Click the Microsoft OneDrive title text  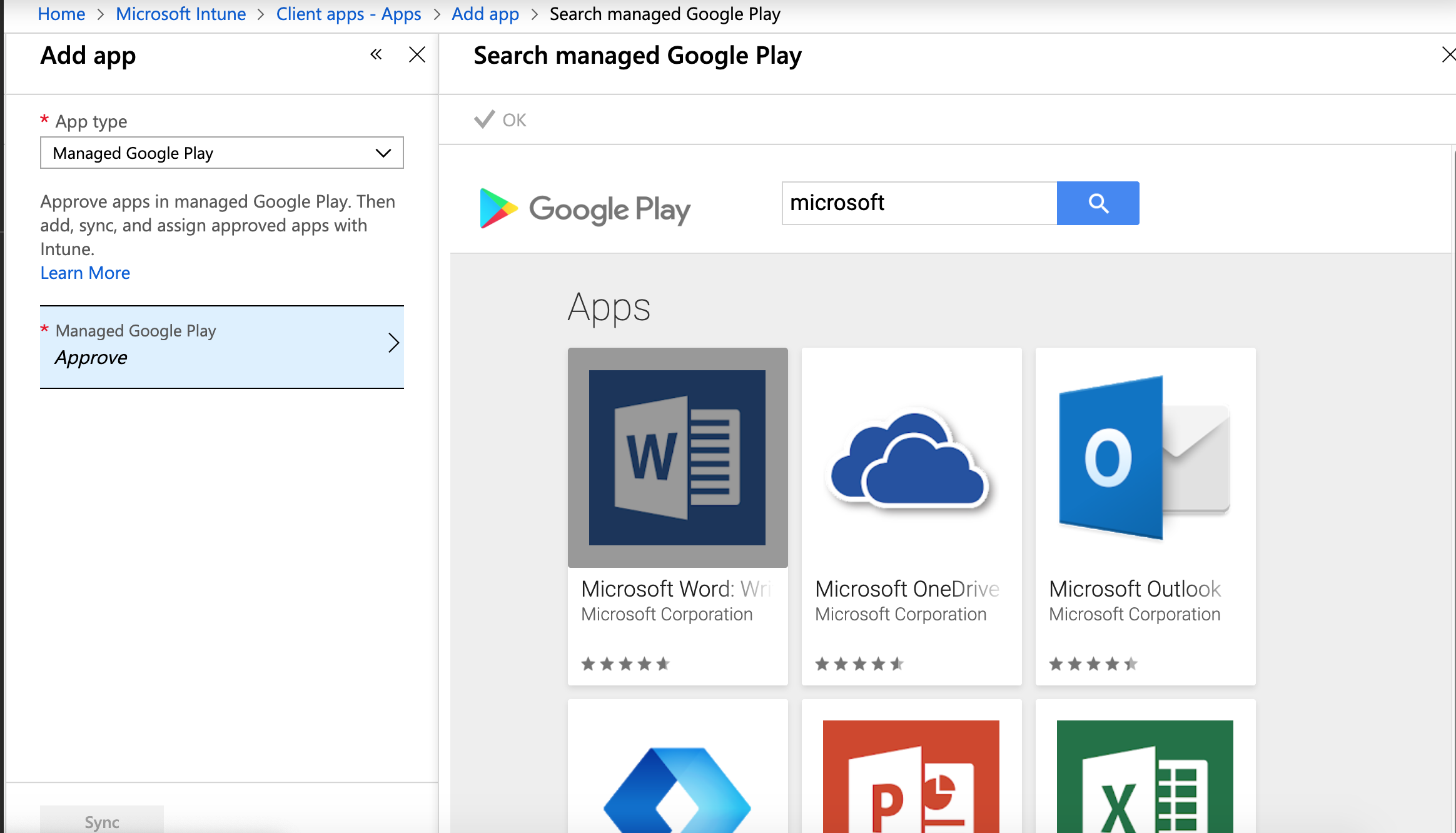(907, 588)
